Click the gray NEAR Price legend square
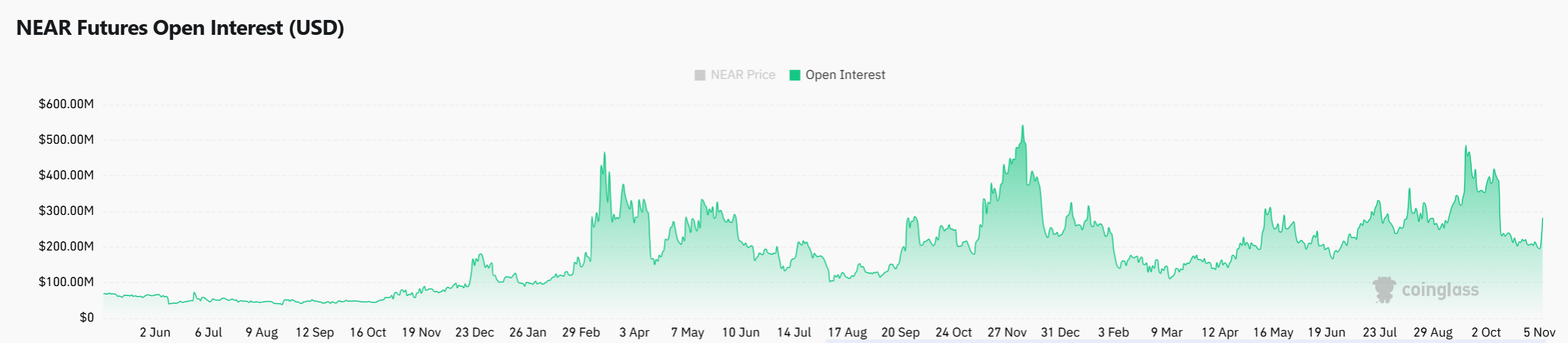The width and height of the screenshot is (1568, 343). coord(700,75)
